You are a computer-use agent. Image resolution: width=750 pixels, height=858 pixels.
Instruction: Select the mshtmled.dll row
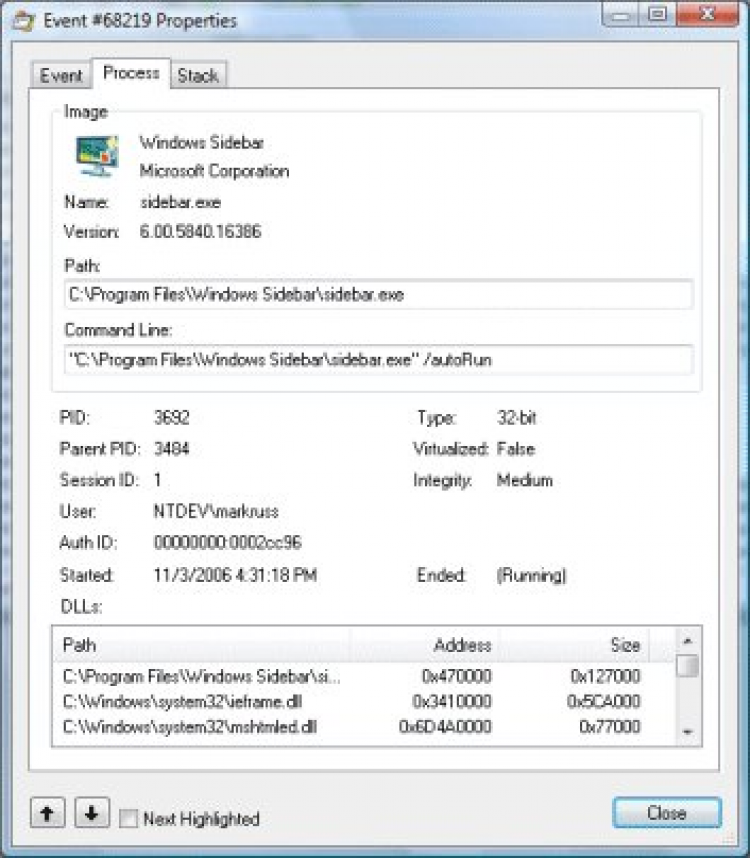[x=363, y=727]
